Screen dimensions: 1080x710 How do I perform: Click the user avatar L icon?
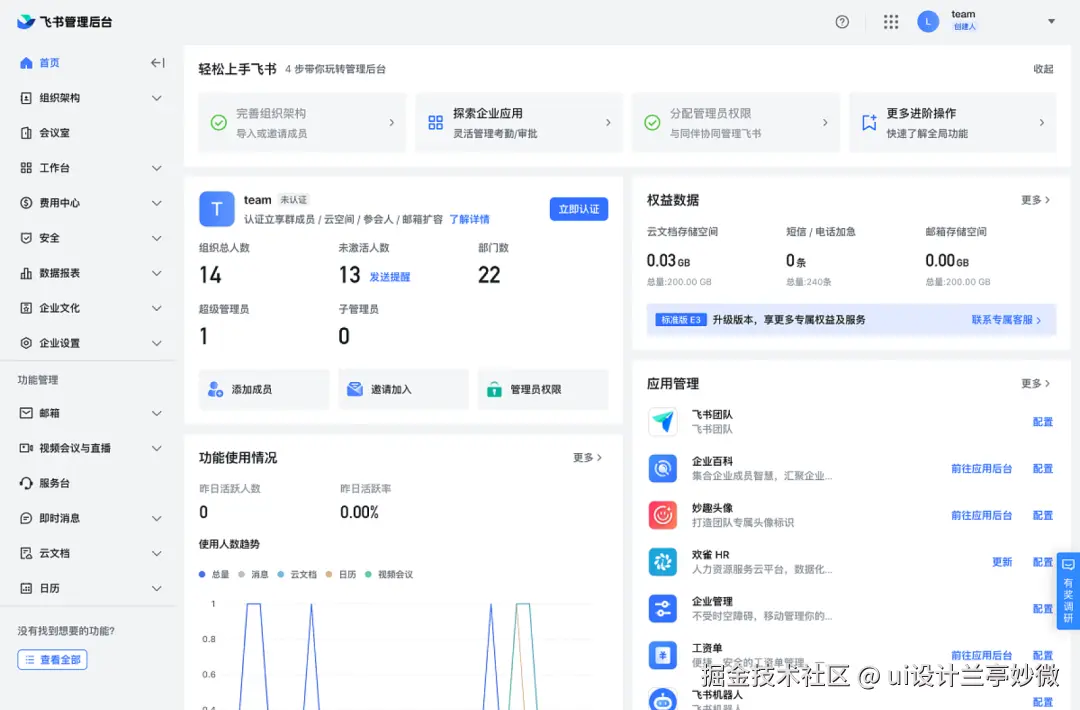pyautogui.click(x=928, y=21)
